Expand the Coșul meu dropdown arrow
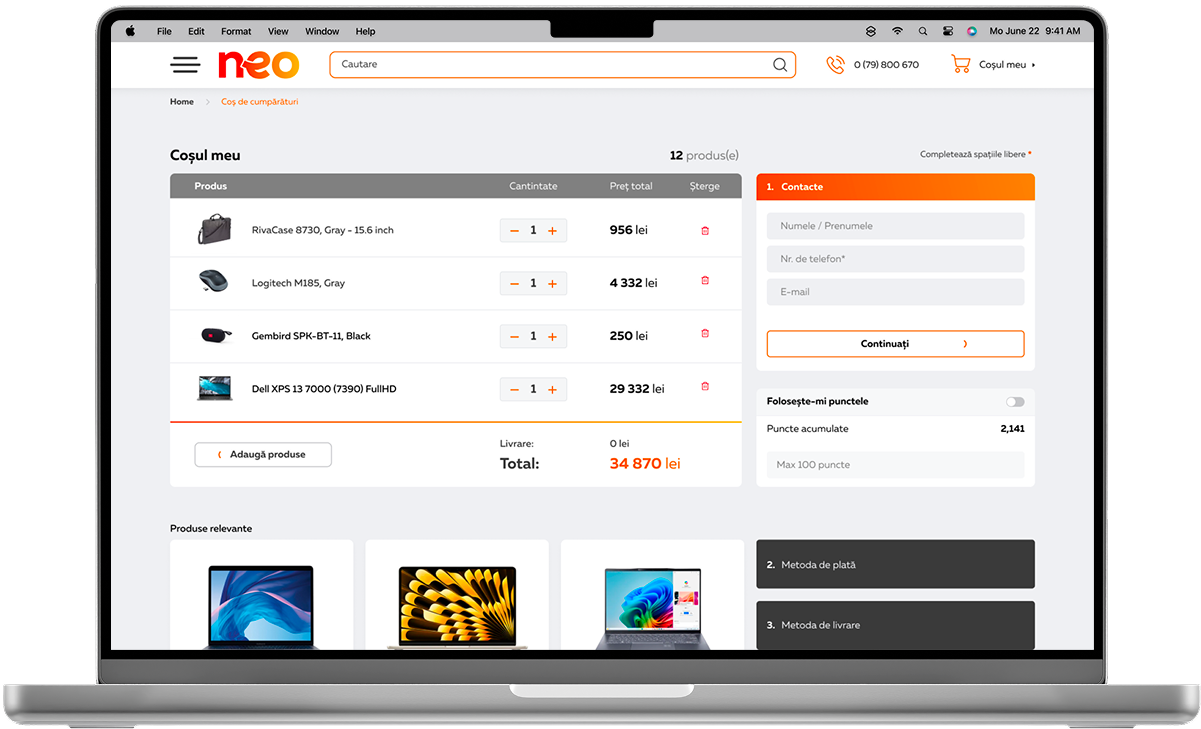1201x729 pixels. tap(1033, 65)
